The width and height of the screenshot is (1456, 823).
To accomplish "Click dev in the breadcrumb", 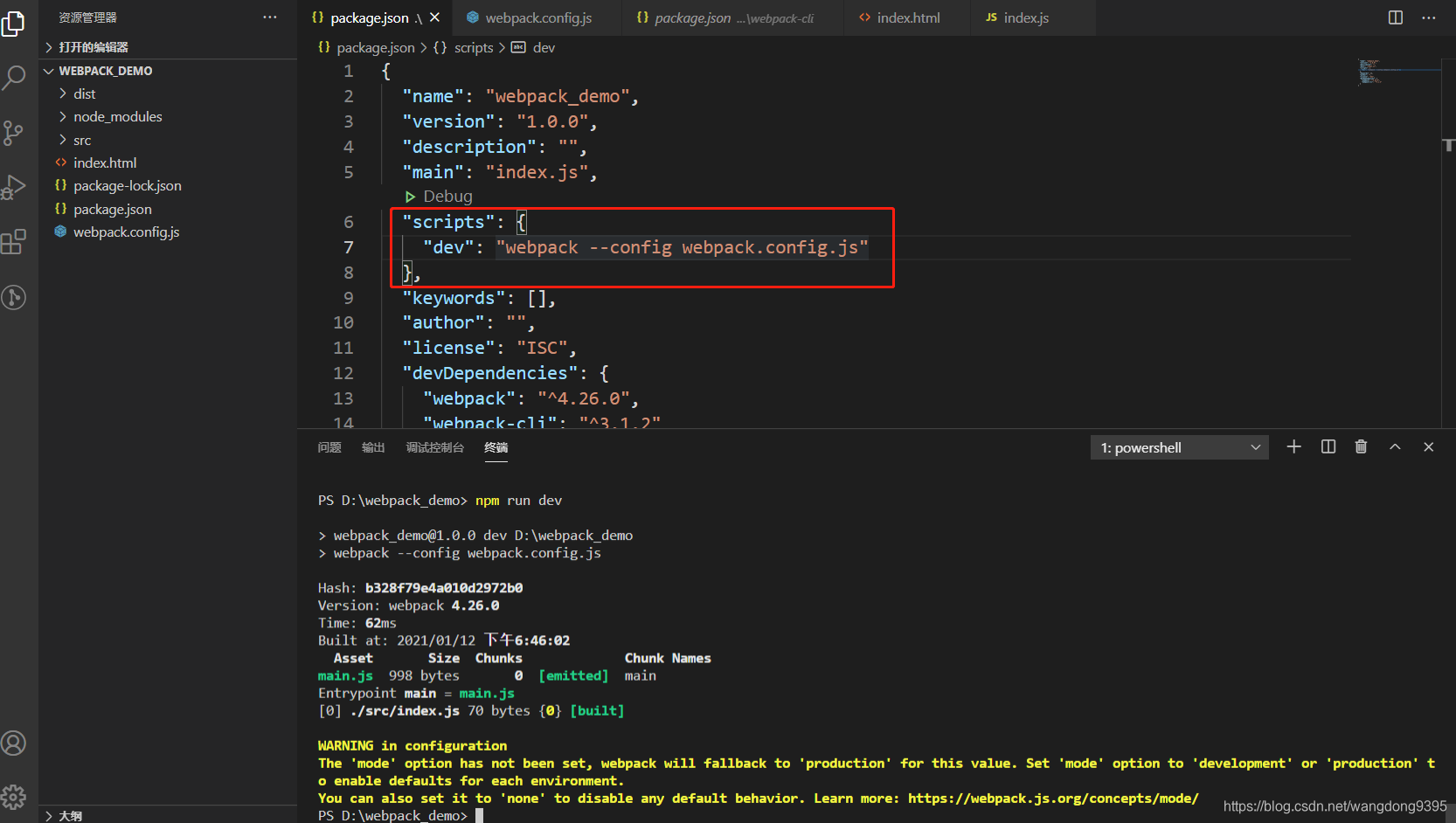I will 544,47.
